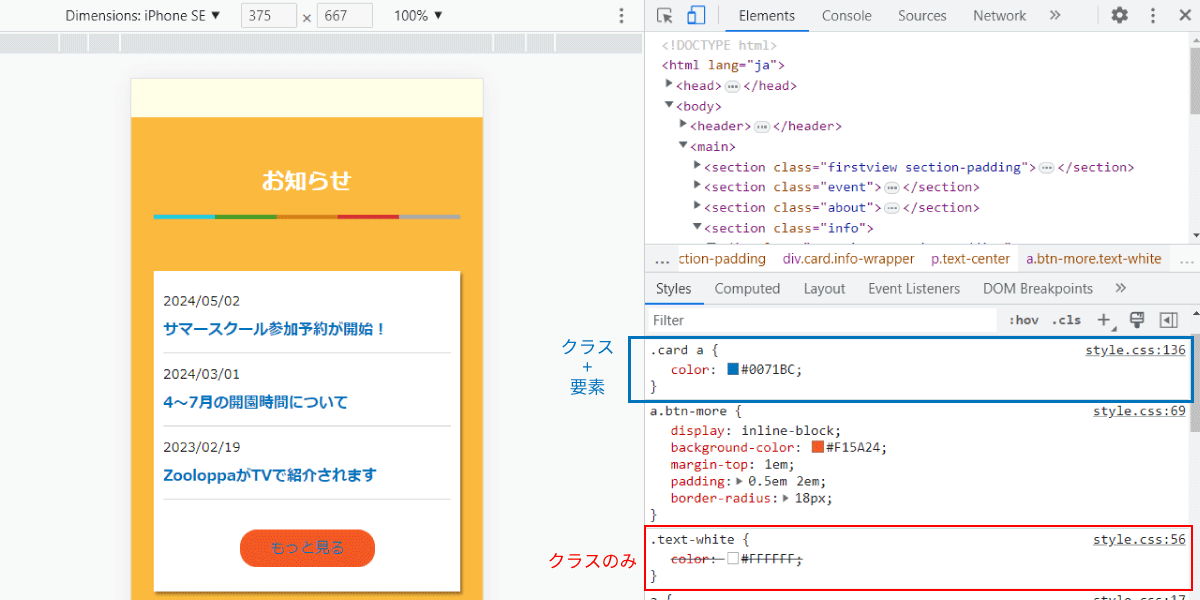Add a new style rule with plus icon

(1104, 320)
